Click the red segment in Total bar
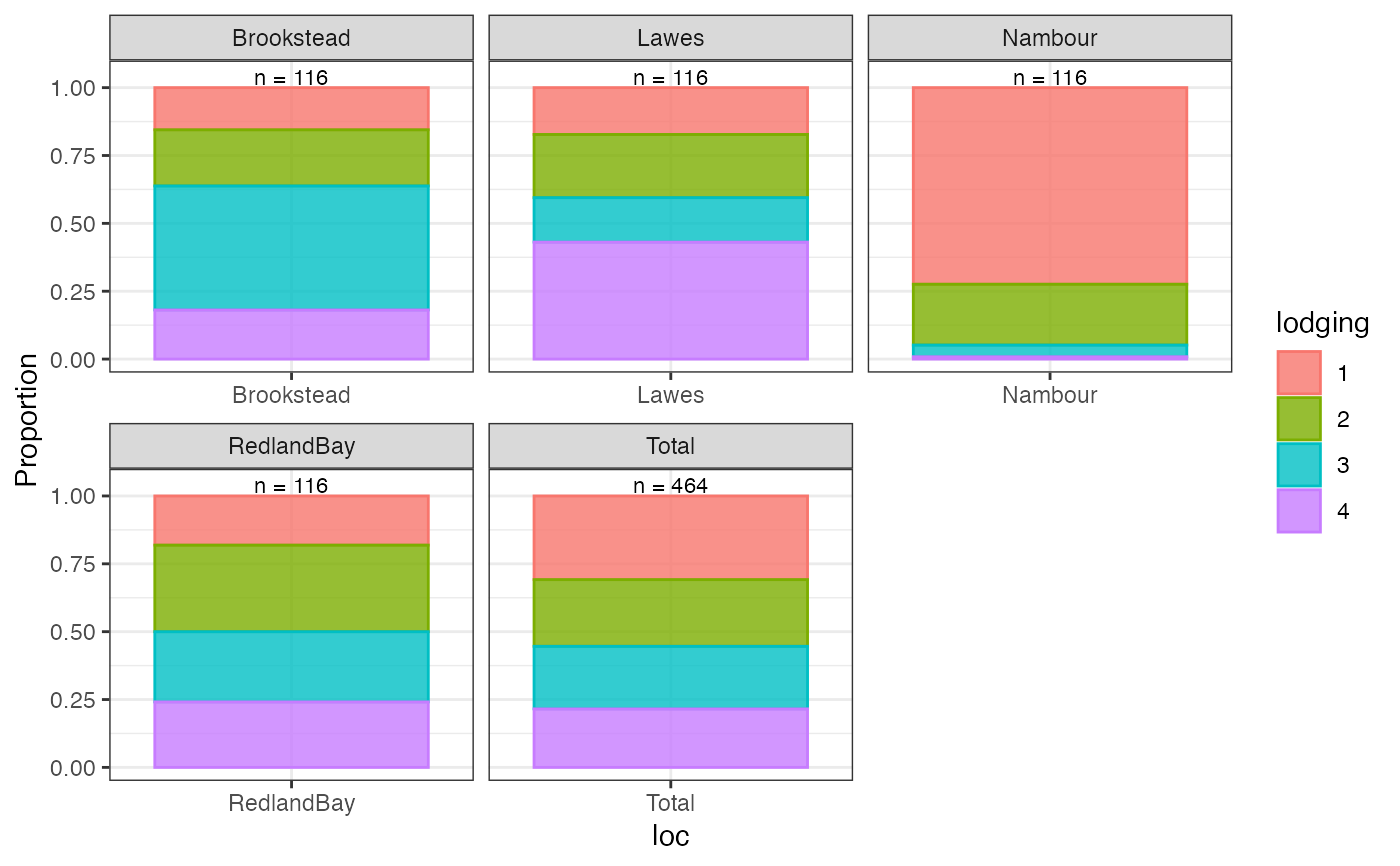 point(671,538)
